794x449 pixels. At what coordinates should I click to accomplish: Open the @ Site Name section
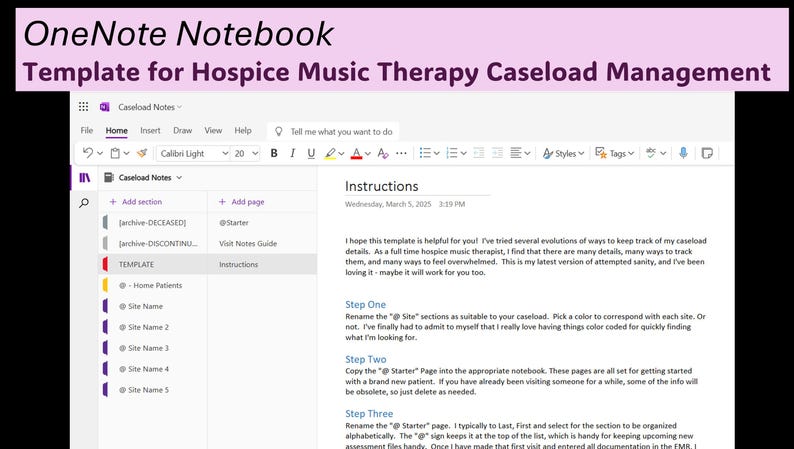[153, 306]
